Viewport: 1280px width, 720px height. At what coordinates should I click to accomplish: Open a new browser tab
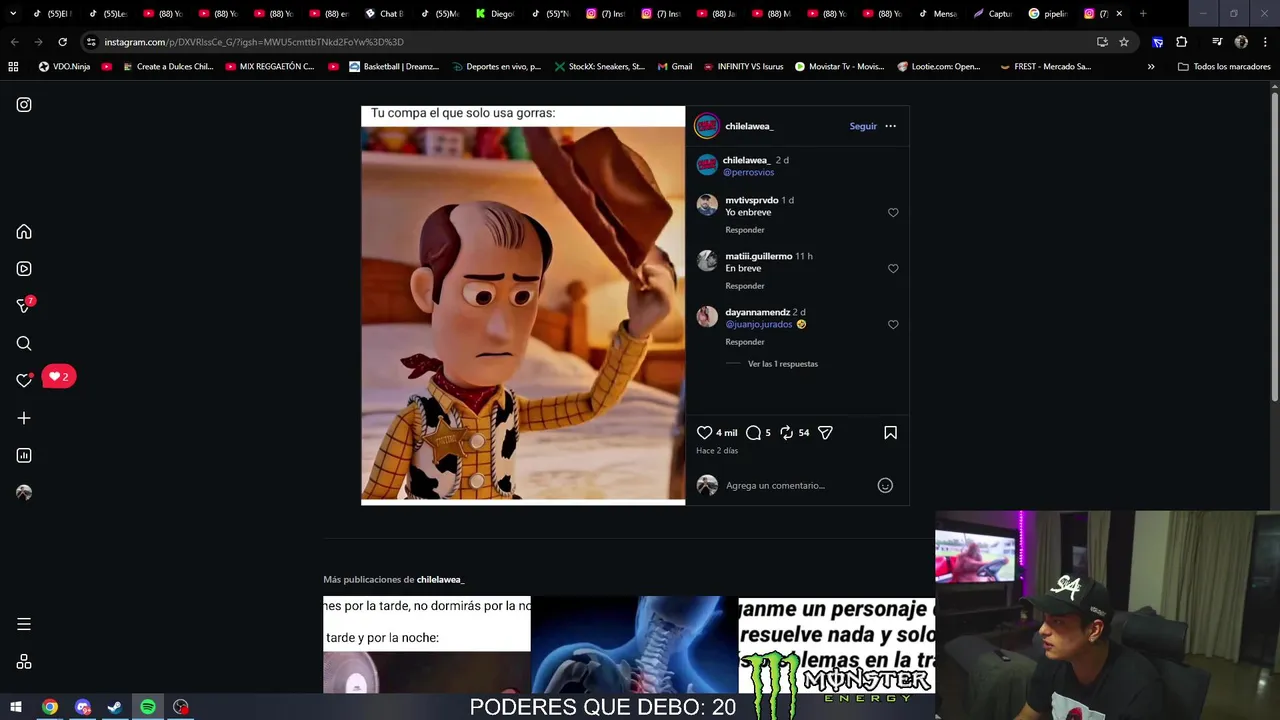(1143, 14)
